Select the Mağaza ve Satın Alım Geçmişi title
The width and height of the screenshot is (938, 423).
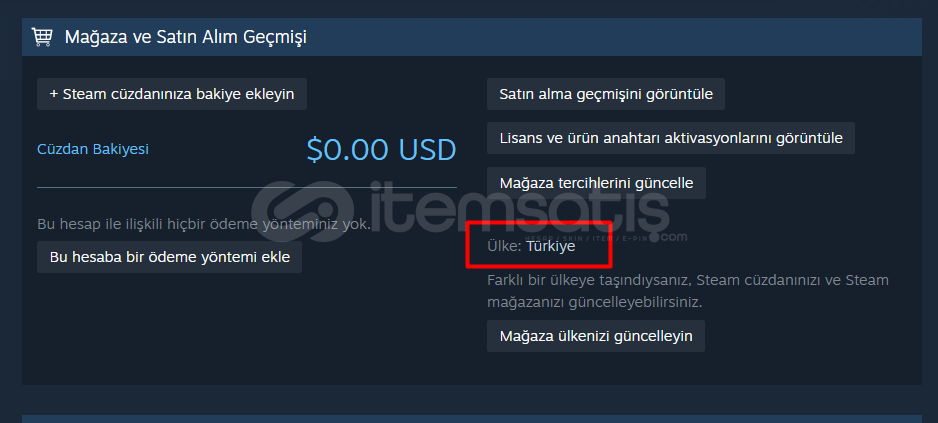point(185,37)
